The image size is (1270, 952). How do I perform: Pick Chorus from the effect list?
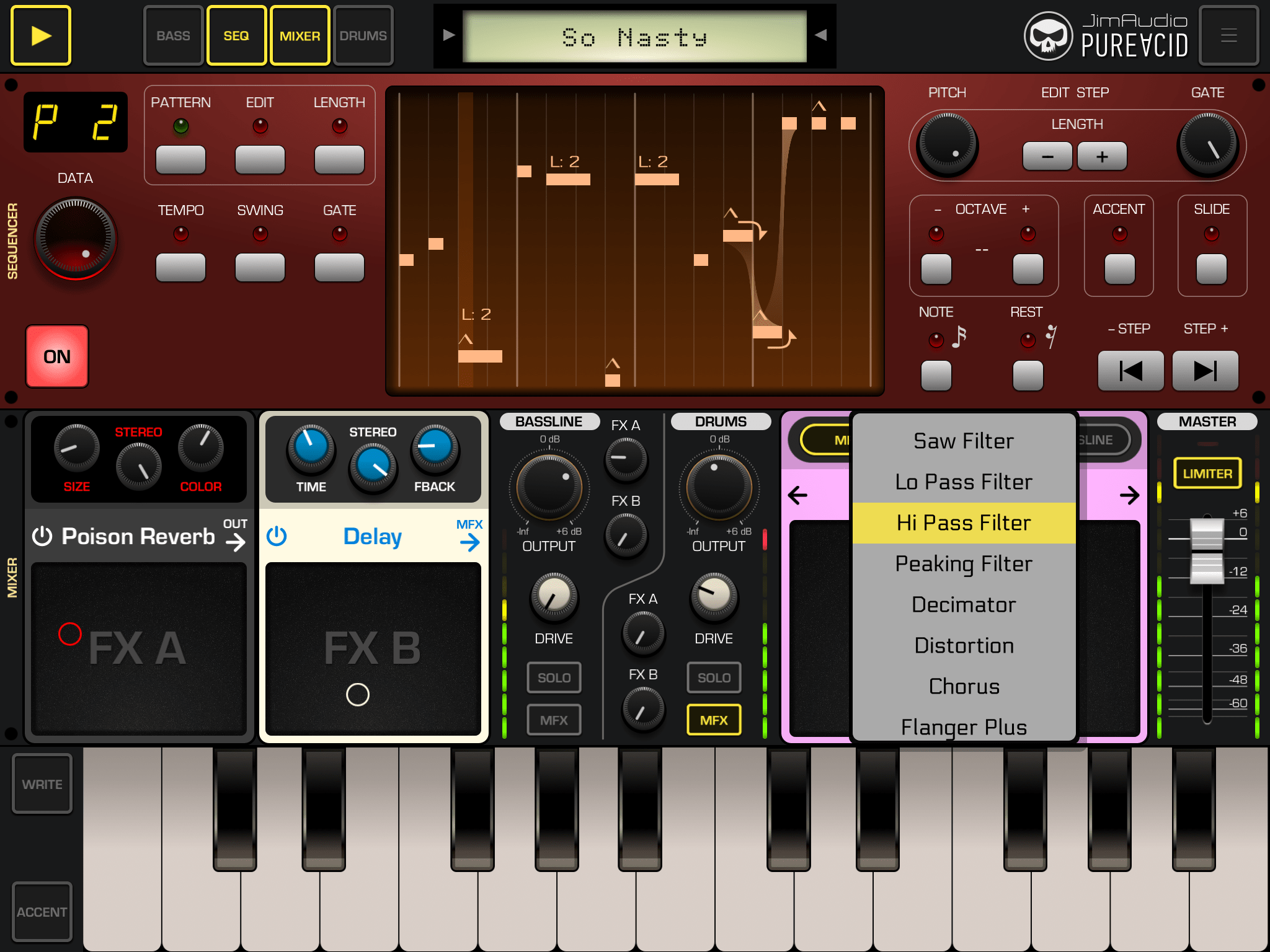point(964,687)
